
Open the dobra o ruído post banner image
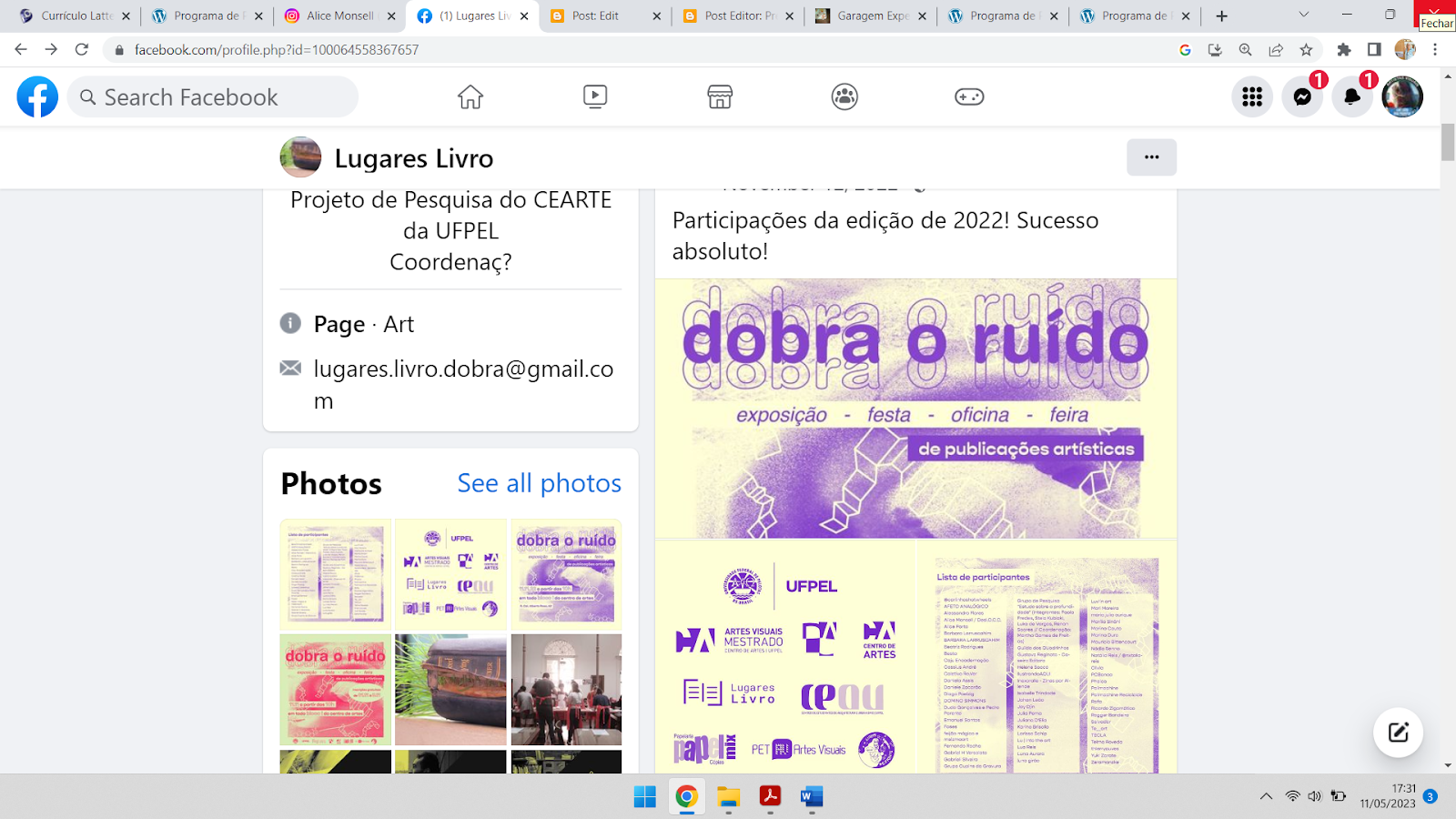(915, 409)
